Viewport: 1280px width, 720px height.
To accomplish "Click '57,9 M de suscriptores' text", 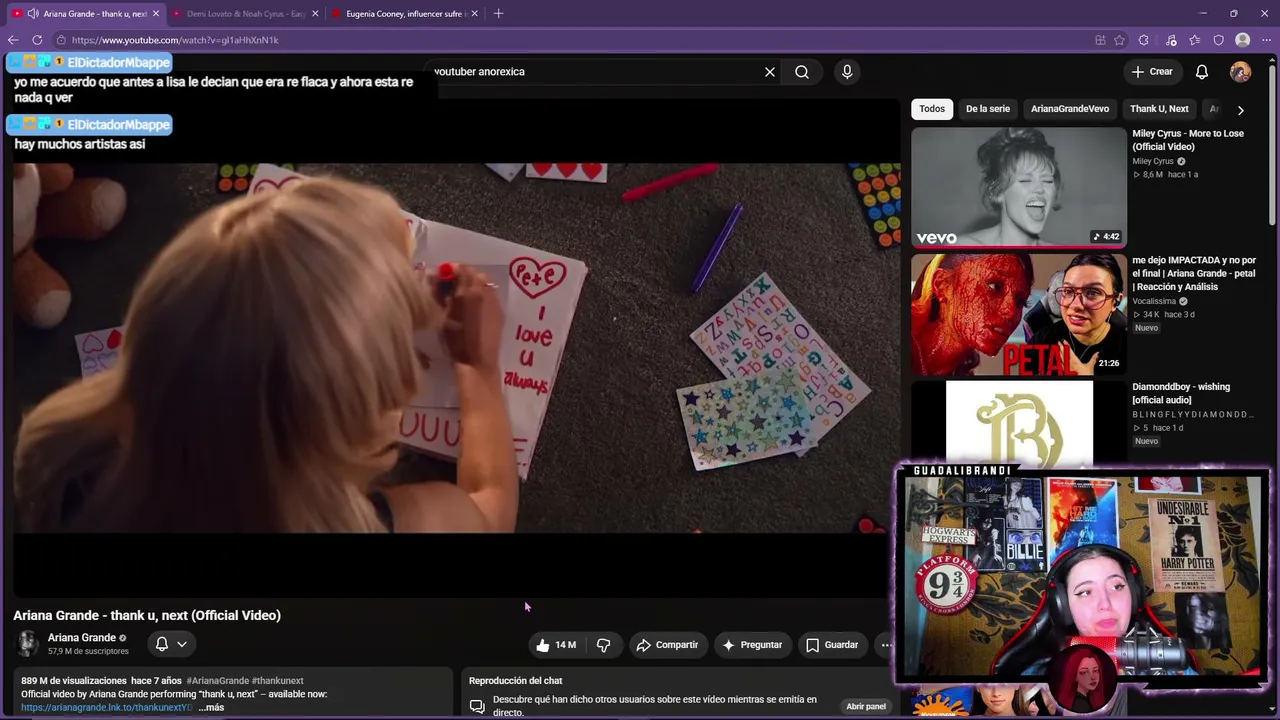I will (x=88, y=652).
